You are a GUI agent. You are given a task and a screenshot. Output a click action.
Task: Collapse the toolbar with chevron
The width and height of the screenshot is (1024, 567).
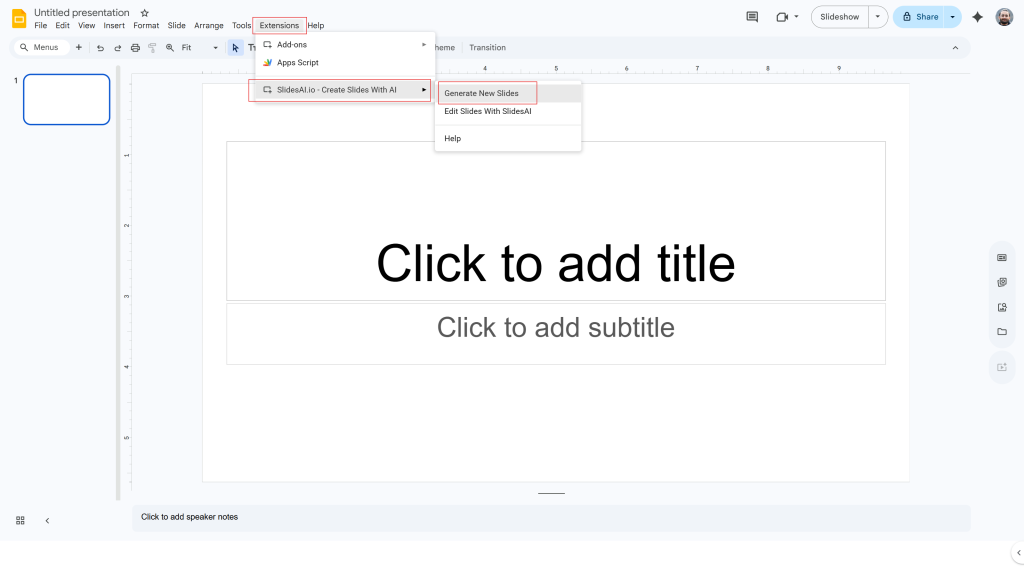pyautogui.click(x=955, y=48)
